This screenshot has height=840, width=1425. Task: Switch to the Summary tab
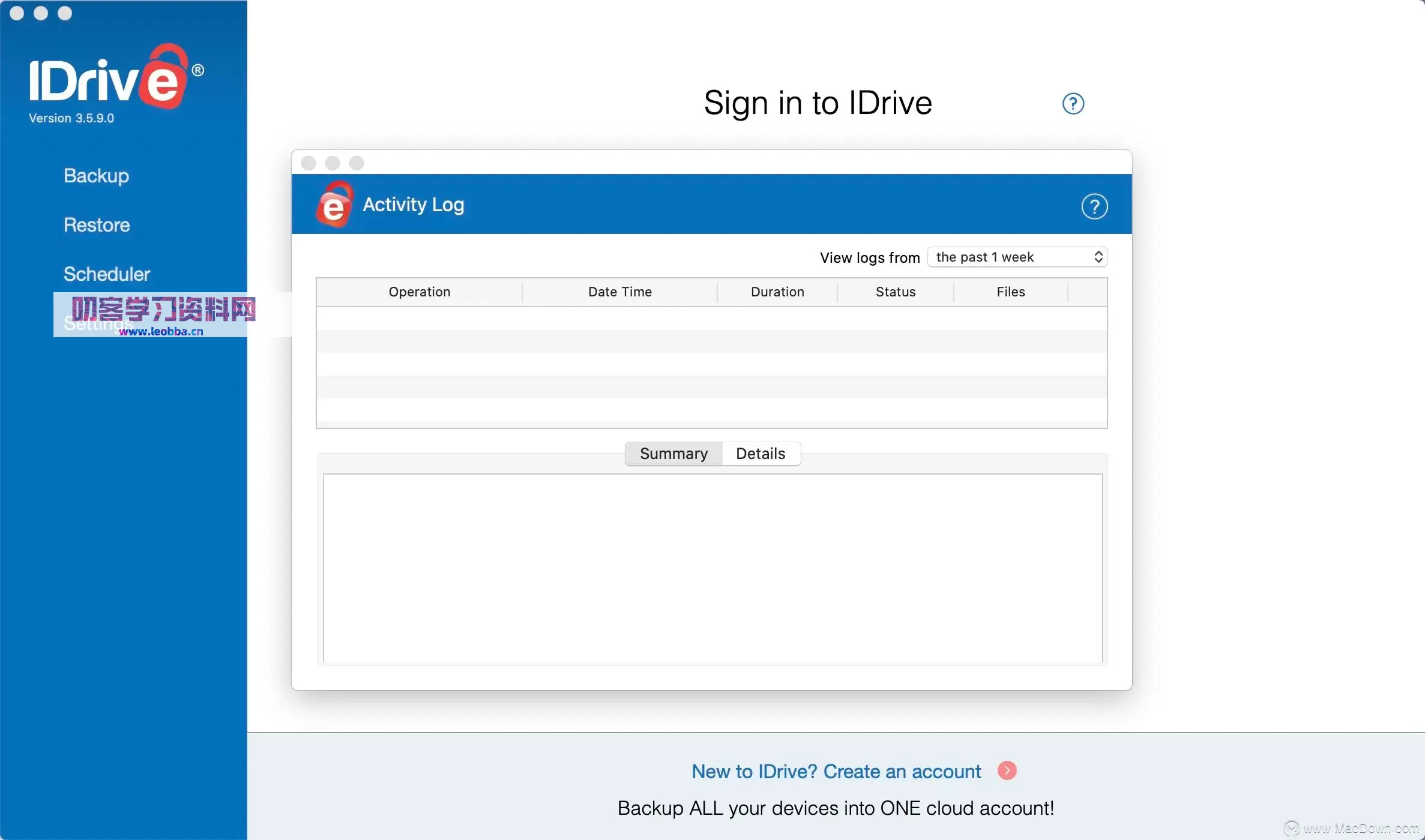click(x=673, y=454)
